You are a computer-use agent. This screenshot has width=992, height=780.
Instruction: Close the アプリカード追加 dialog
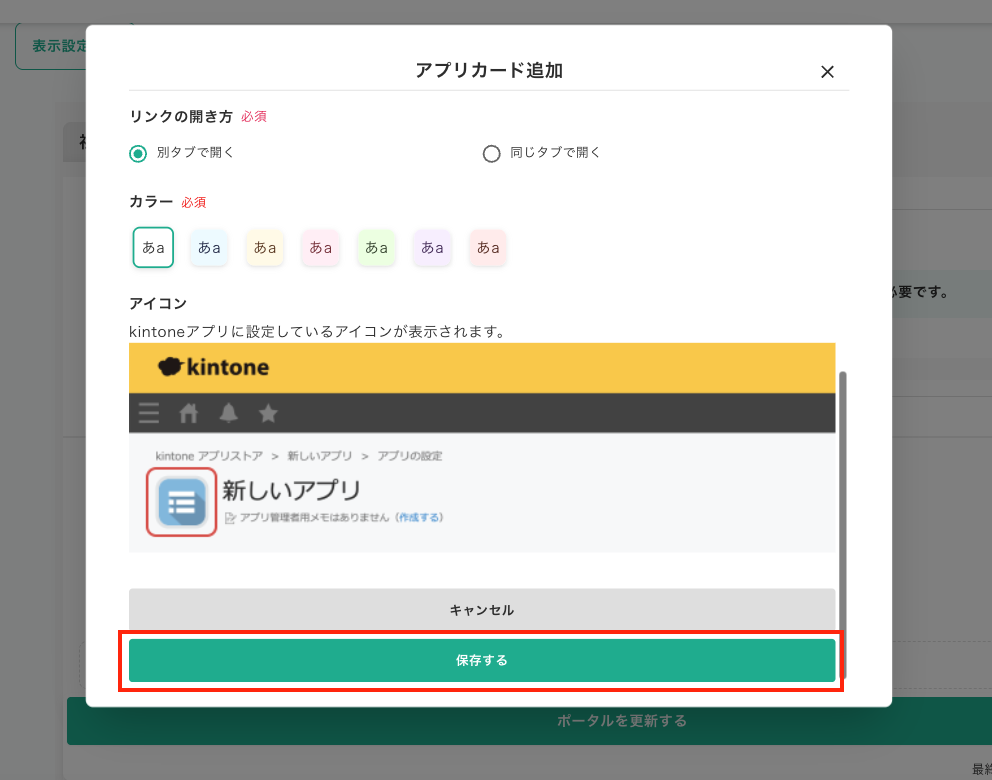click(827, 71)
